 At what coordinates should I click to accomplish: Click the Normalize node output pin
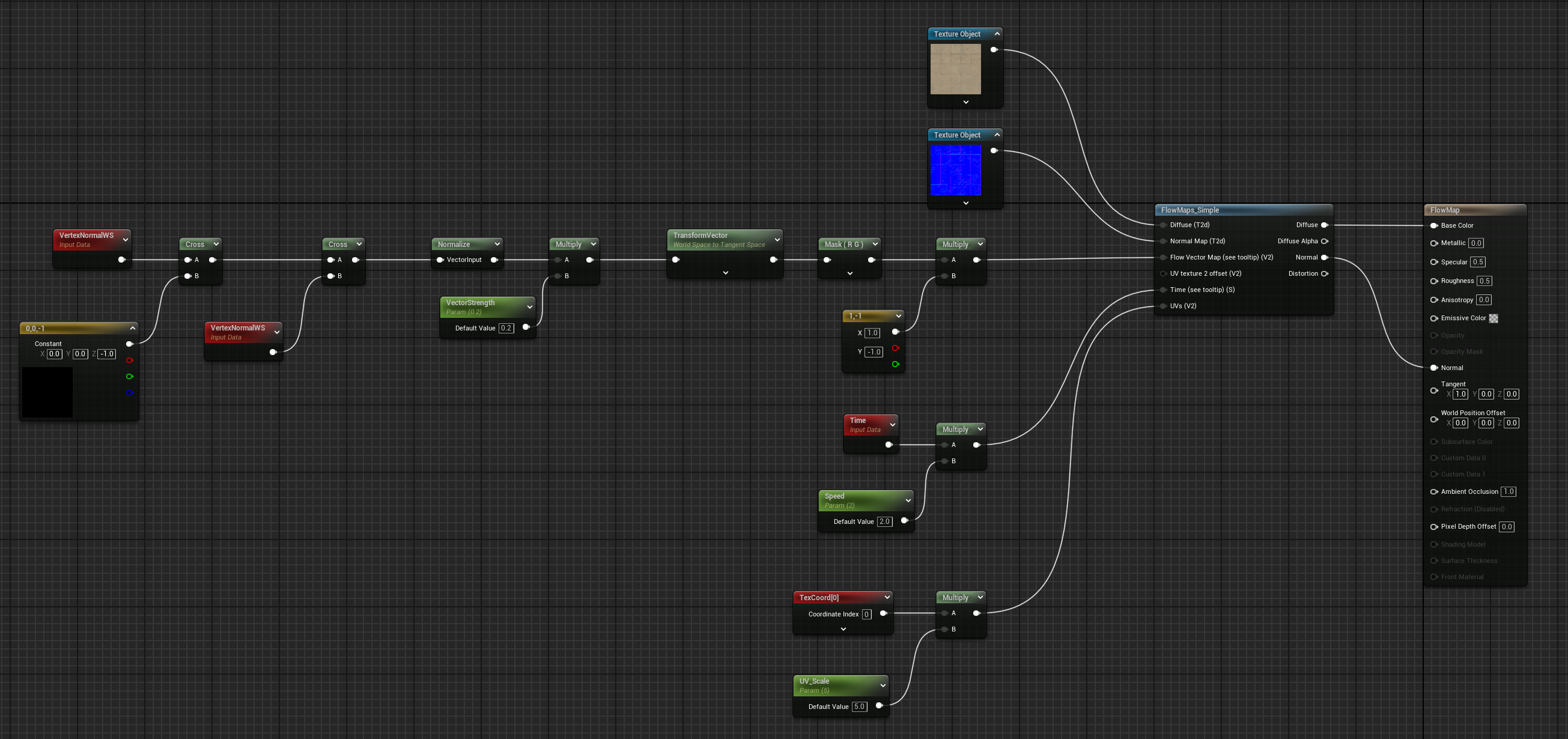[494, 260]
